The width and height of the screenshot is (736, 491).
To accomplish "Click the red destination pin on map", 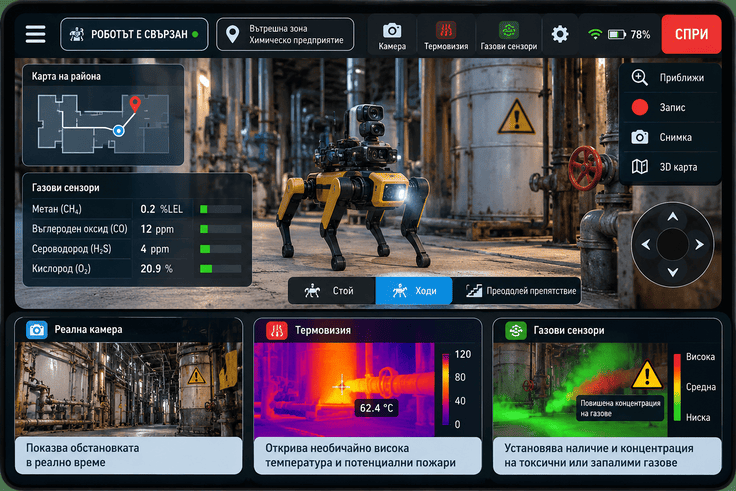I will pos(135,104).
